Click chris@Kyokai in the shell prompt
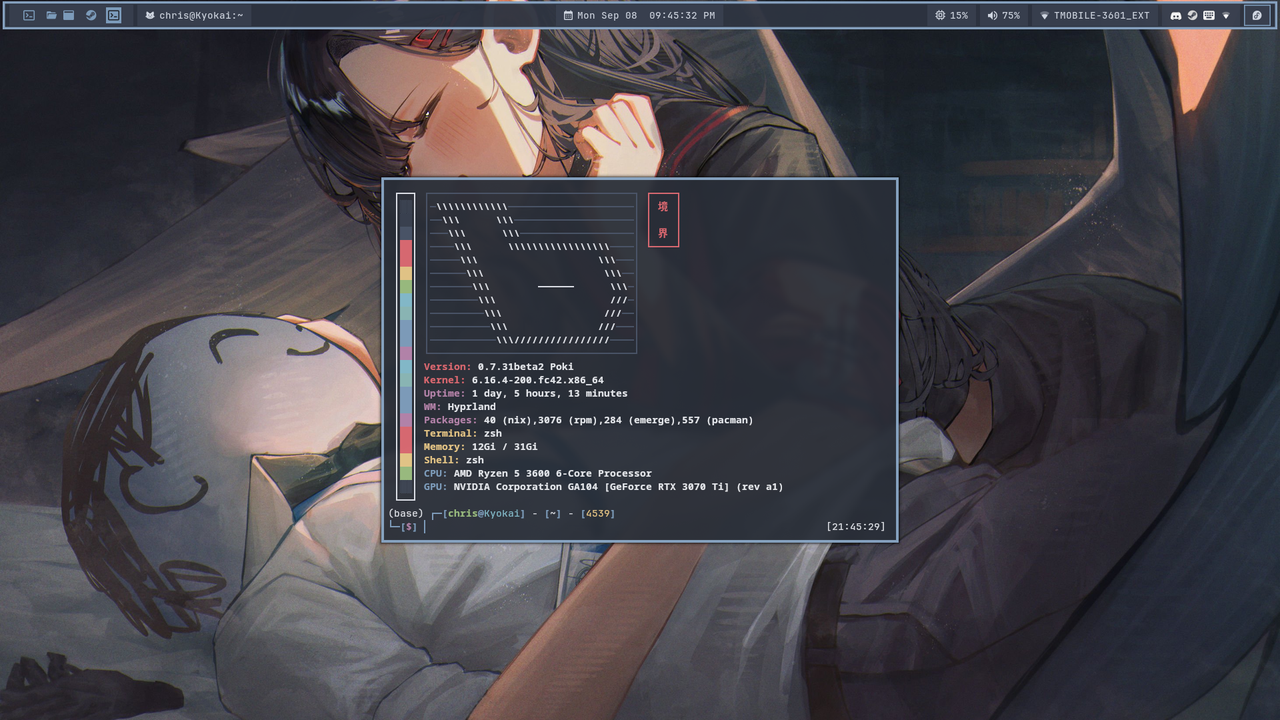Image resolution: width=1280 pixels, height=720 pixels. point(484,513)
